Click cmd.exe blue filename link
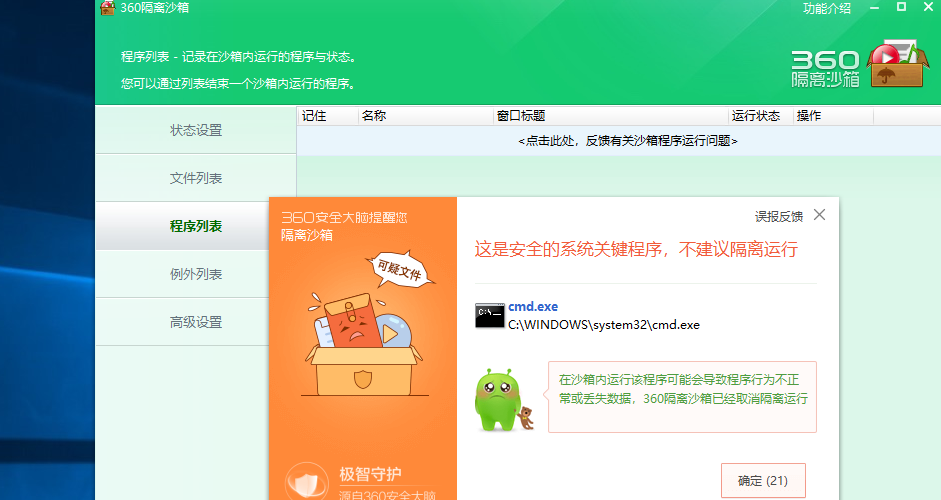This screenshot has height=500, width=941. coord(533,306)
